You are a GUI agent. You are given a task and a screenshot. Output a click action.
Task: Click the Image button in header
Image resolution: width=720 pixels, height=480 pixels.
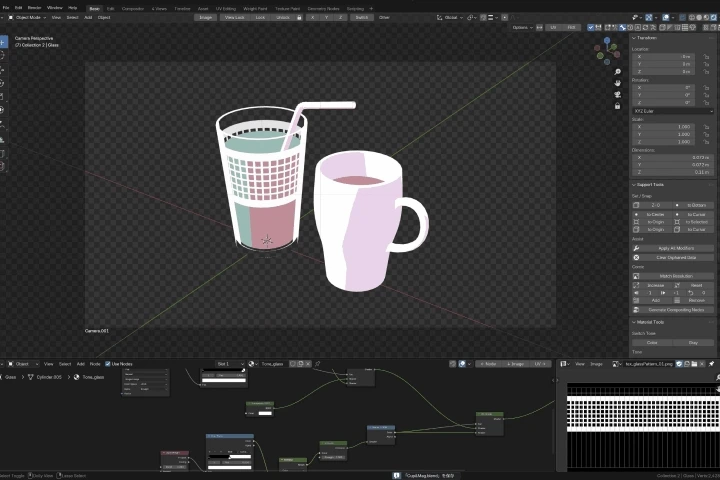click(206, 17)
